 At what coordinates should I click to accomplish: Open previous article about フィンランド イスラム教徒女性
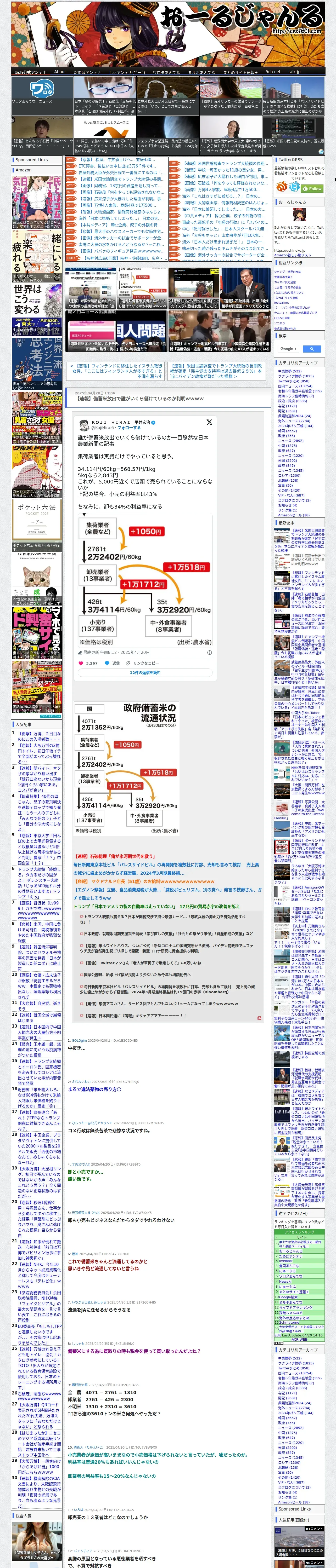click(116, 371)
